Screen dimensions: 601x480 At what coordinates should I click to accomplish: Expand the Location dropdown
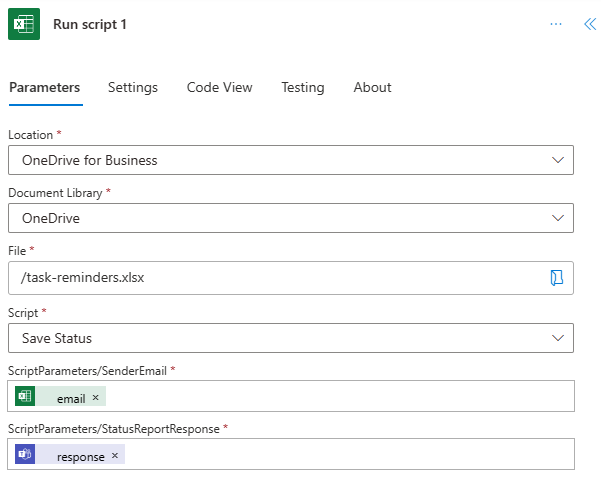click(557, 160)
